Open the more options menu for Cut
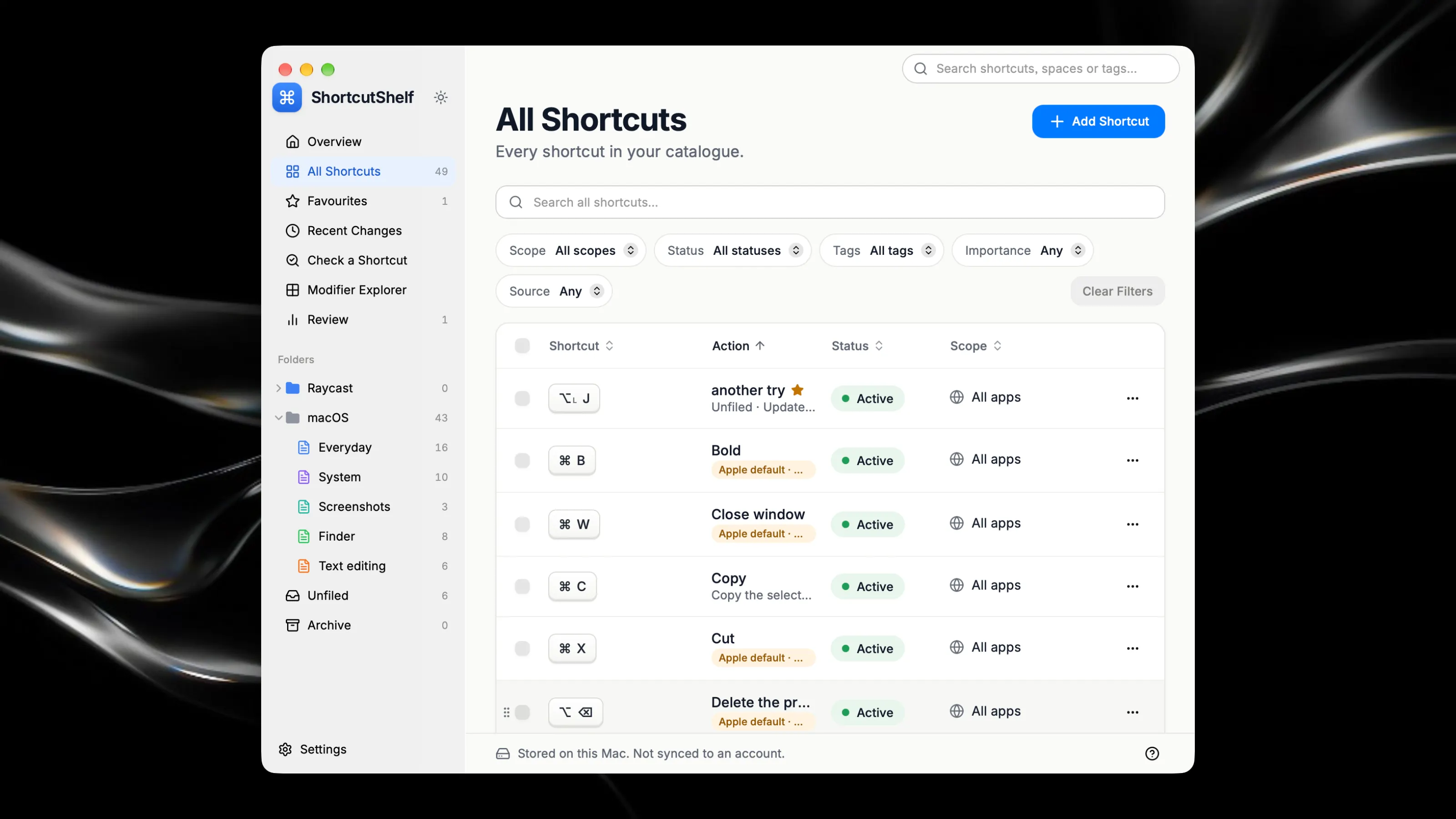 point(1132,648)
